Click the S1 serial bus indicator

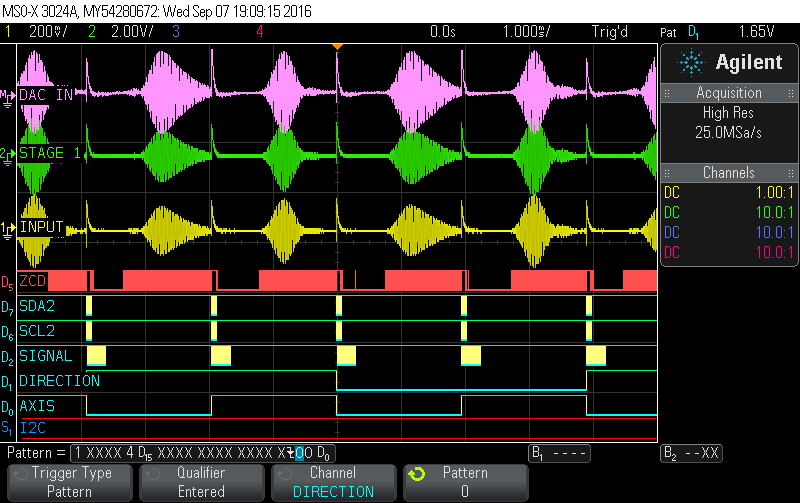click(6, 427)
